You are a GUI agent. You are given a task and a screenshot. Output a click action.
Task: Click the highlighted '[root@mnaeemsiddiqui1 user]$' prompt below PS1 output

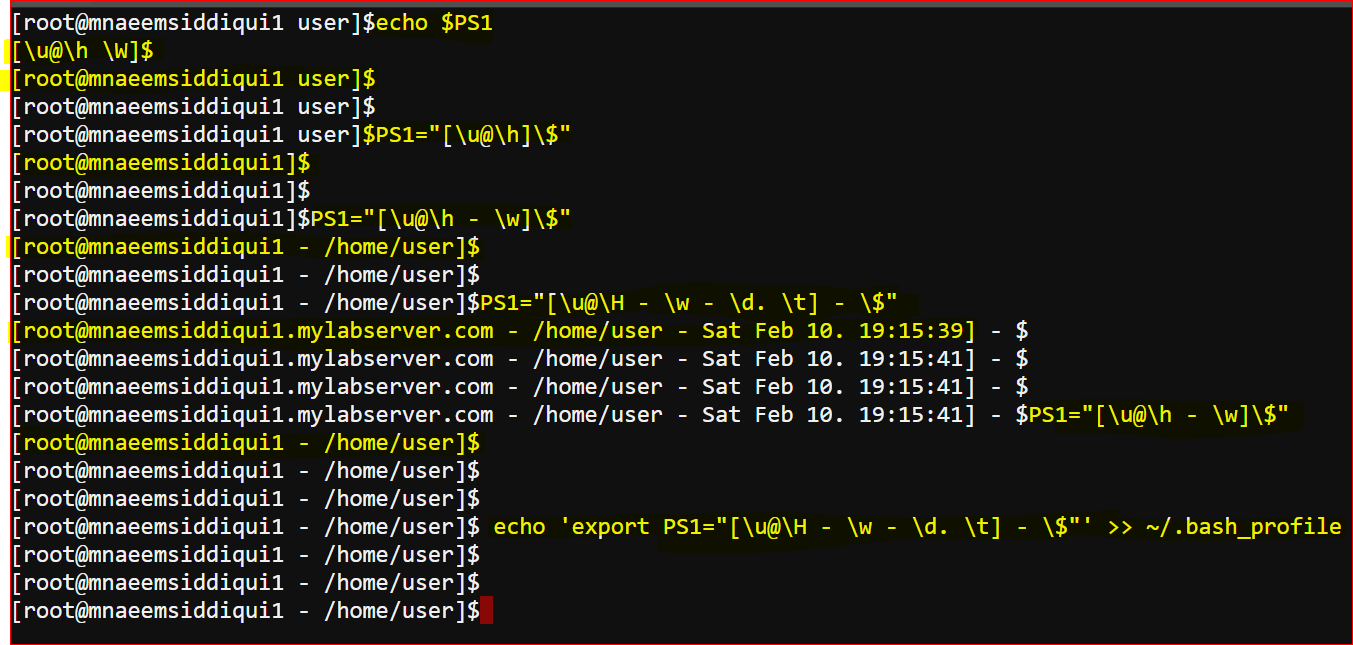(x=193, y=78)
